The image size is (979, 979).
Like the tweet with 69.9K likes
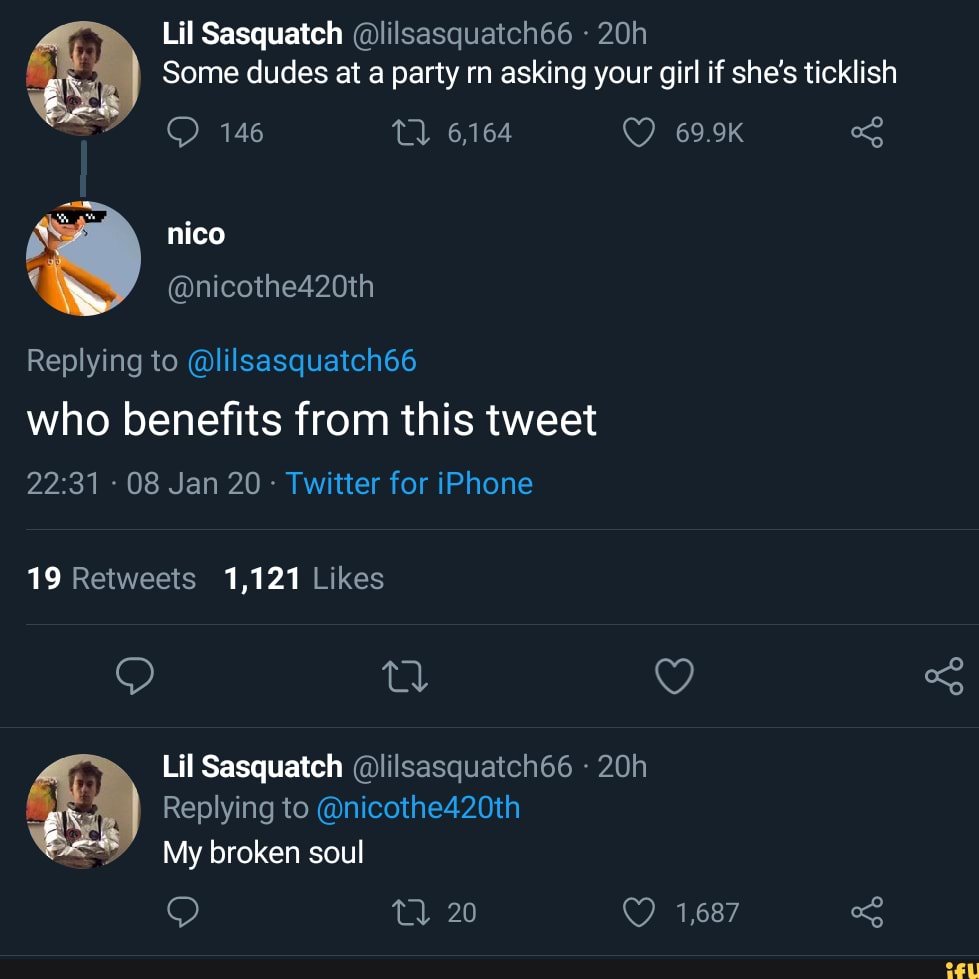(x=638, y=133)
